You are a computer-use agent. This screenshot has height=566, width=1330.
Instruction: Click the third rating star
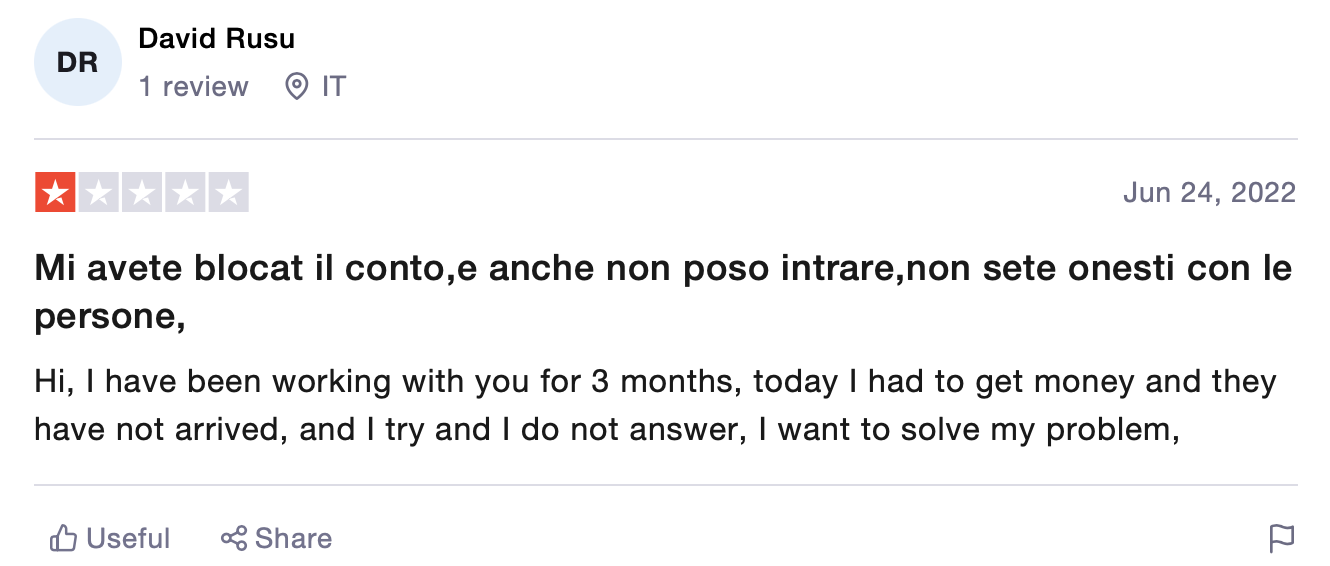pos(141,193)
